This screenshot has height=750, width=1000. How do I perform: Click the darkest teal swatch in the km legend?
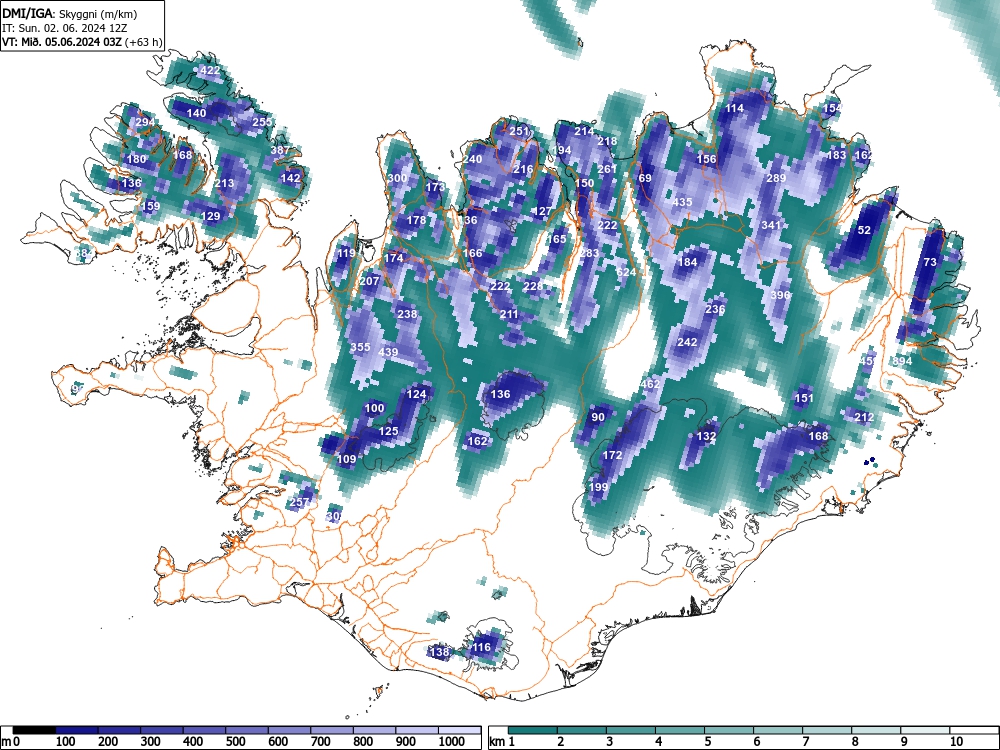tap(533, 730)
